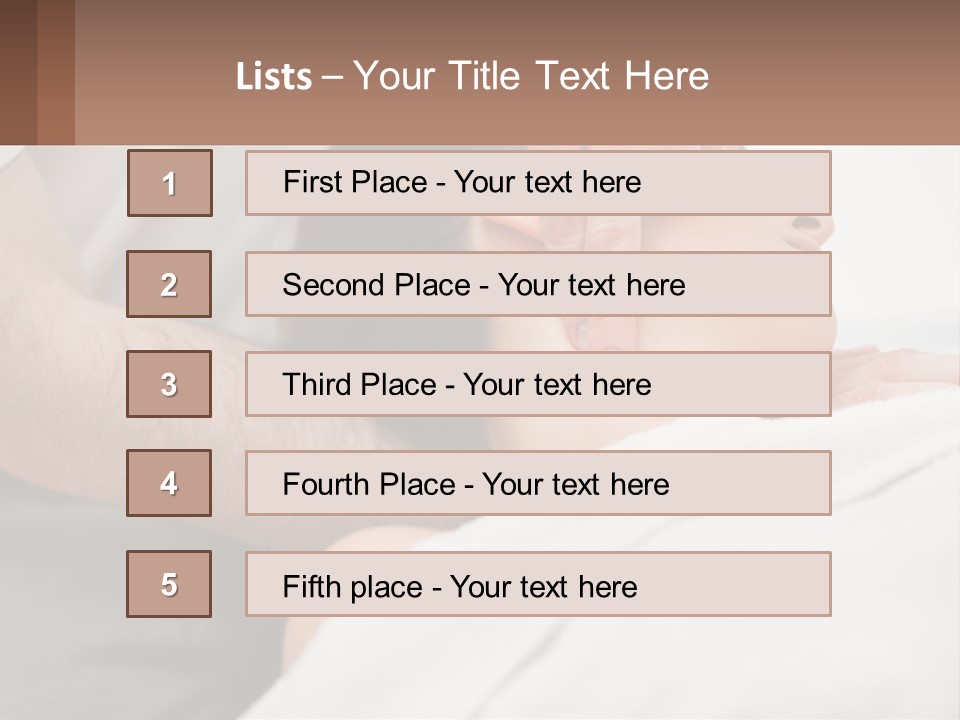Click the number 5 box
The image size is (960, 720).
click(x=169, y=584)
